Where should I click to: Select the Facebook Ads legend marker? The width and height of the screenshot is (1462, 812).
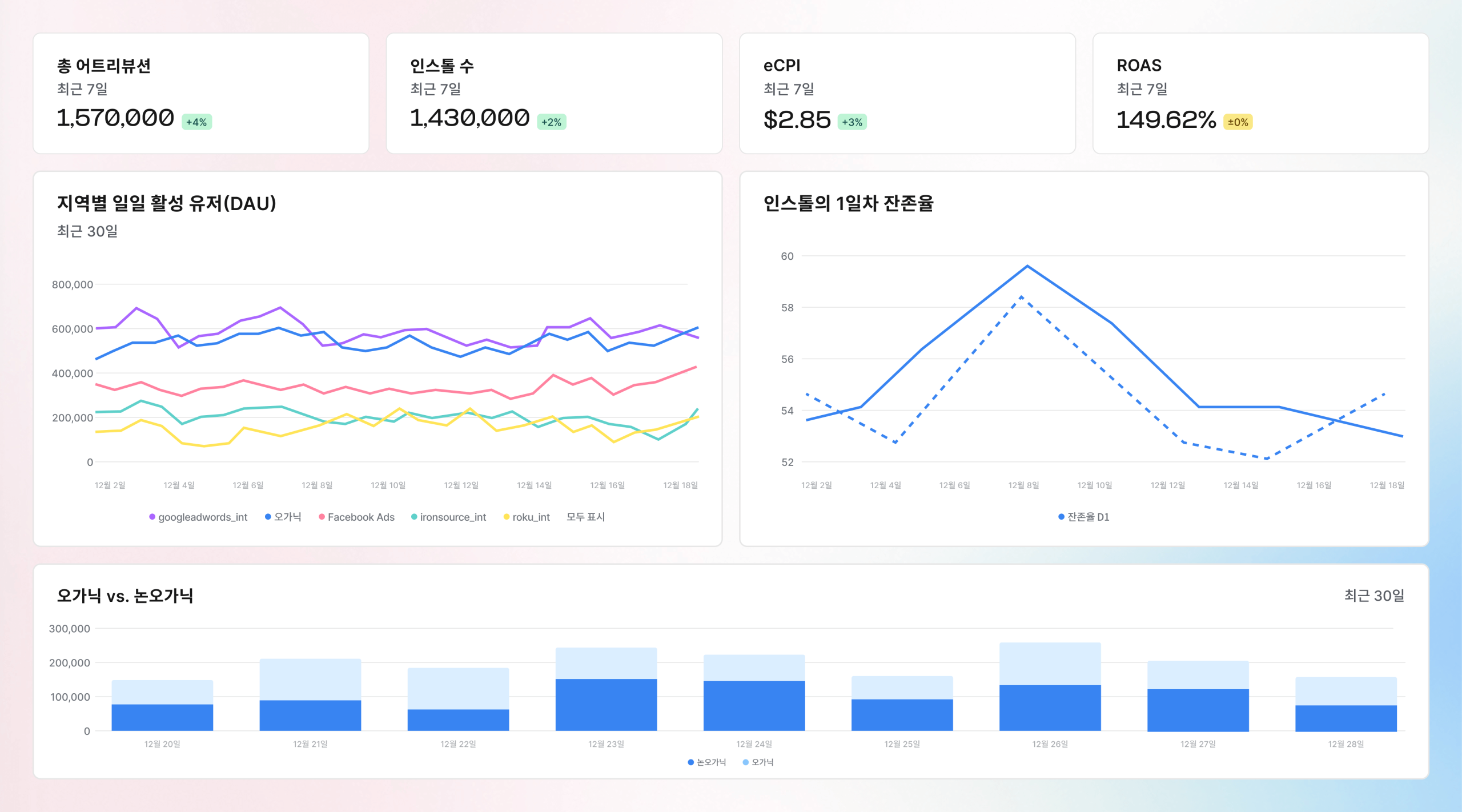coord(323,517)
